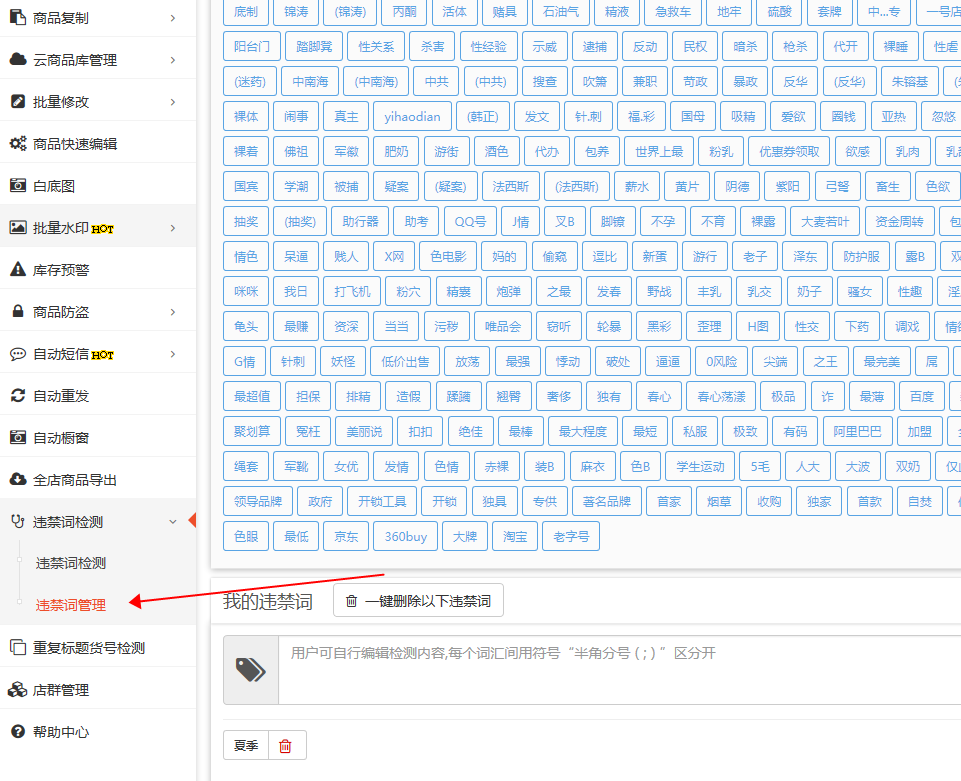Expand the 商品复制 submenu arrow
The image size is (961, 781).
(173, 18)
